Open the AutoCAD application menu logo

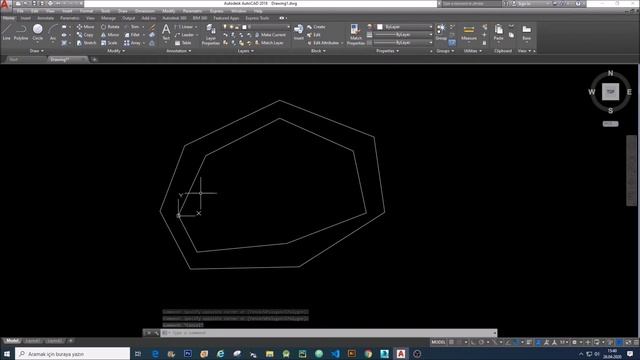(5, 4)
